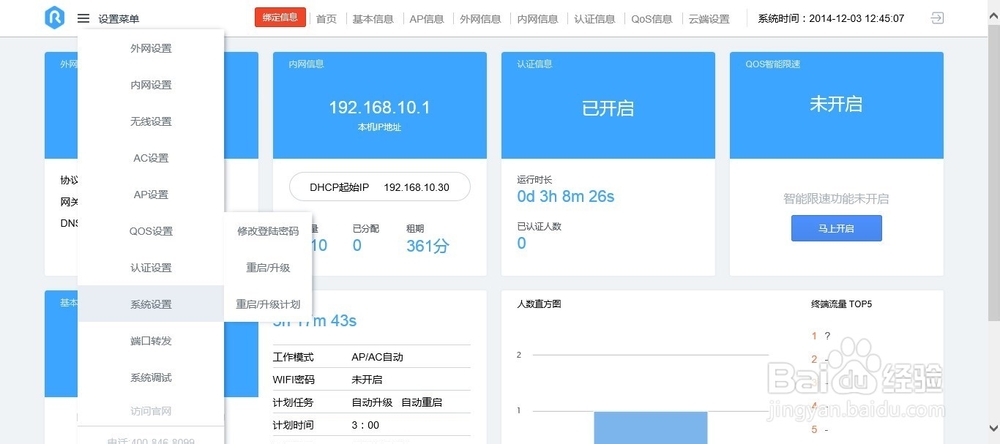Image resolution: width=1000 pixels, height=444 pixels.
Task: Click running duration 0d 3h 8m 26s
Action: point(565,196)
